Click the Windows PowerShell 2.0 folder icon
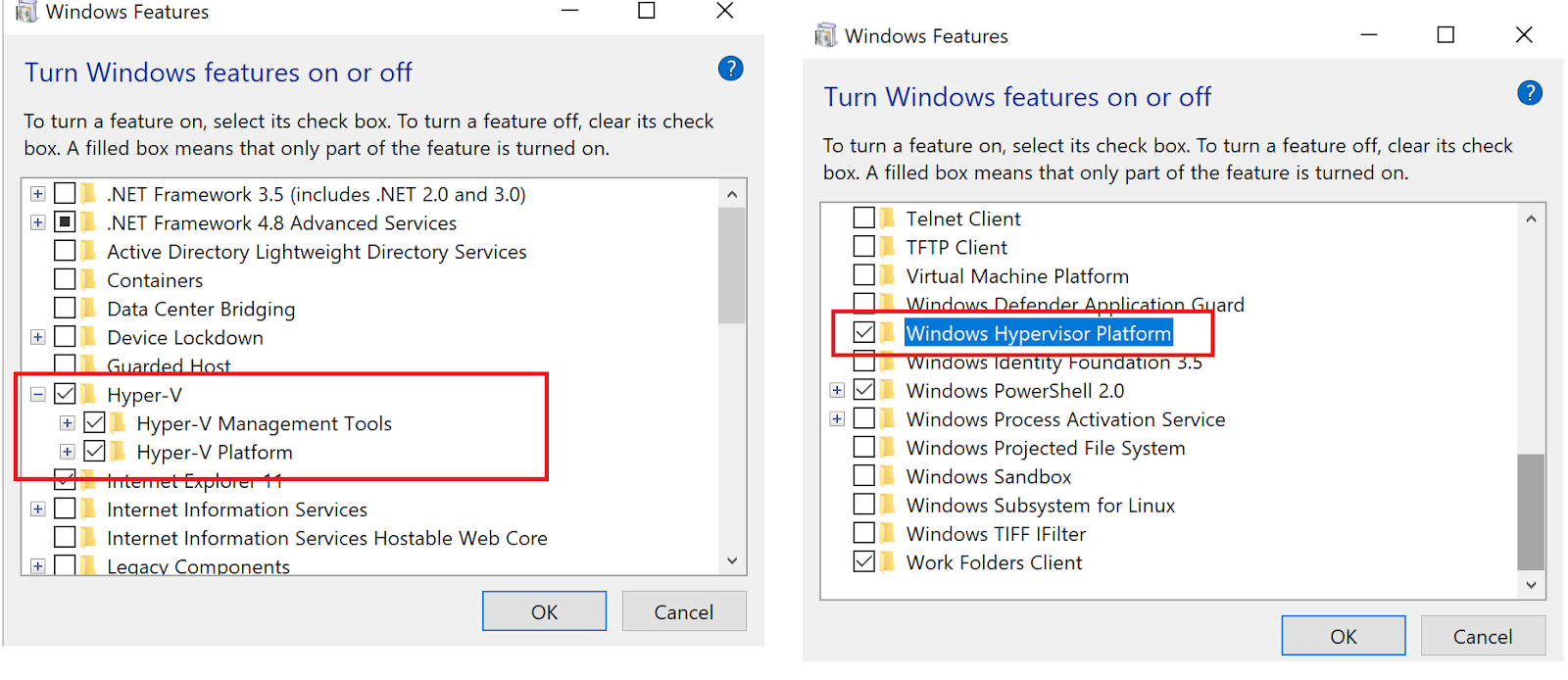Viewport: 1568px width, 680px height. click(888, 390)
